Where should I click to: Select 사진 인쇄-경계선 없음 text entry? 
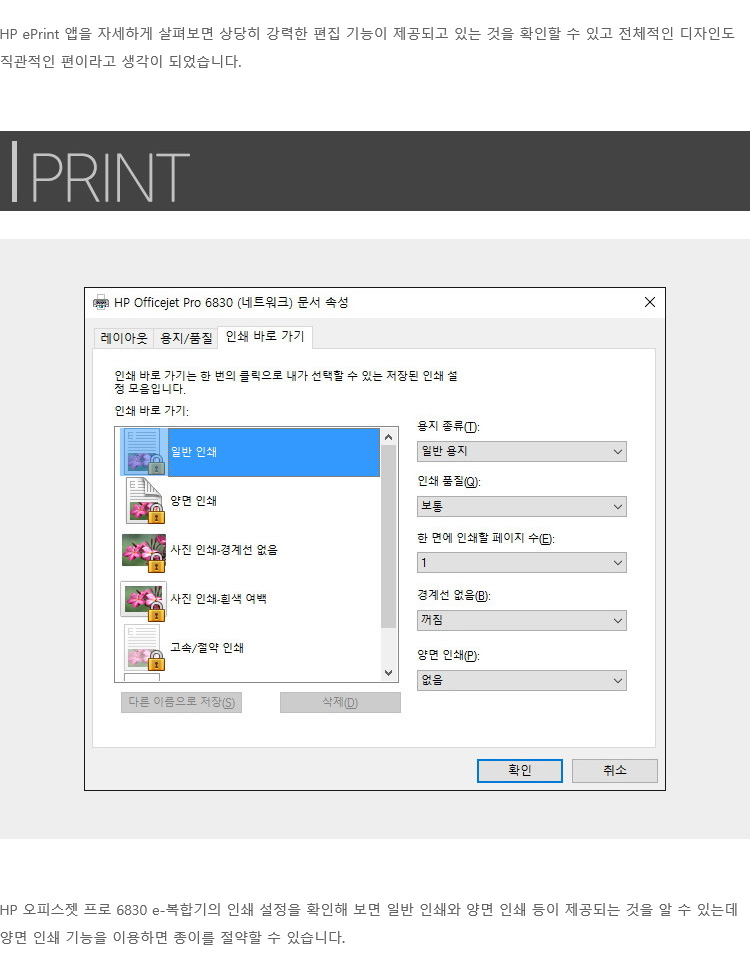pyautogui.click(x=224, y=550)
